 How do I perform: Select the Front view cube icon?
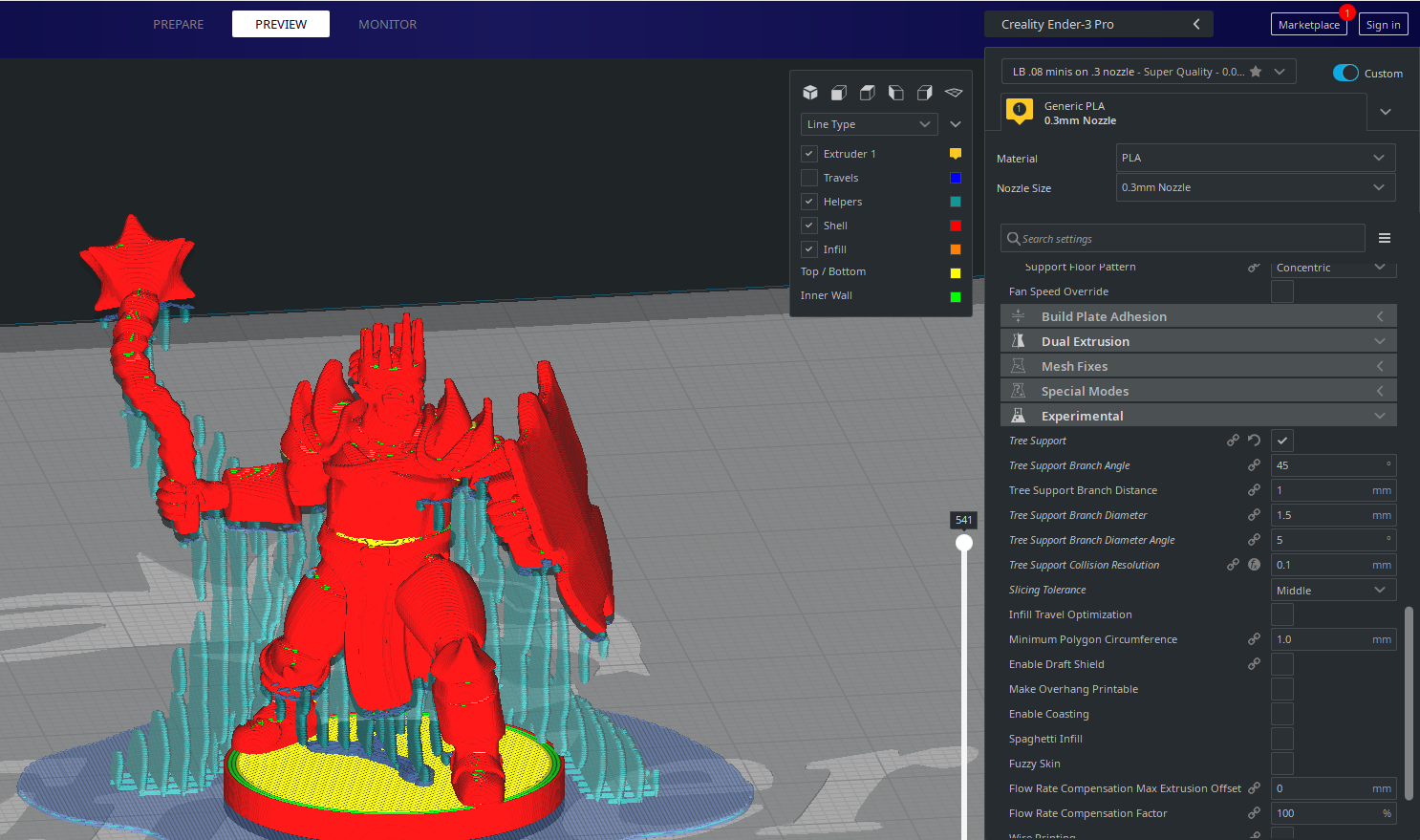pyautogui.click(x=839, y=93)
